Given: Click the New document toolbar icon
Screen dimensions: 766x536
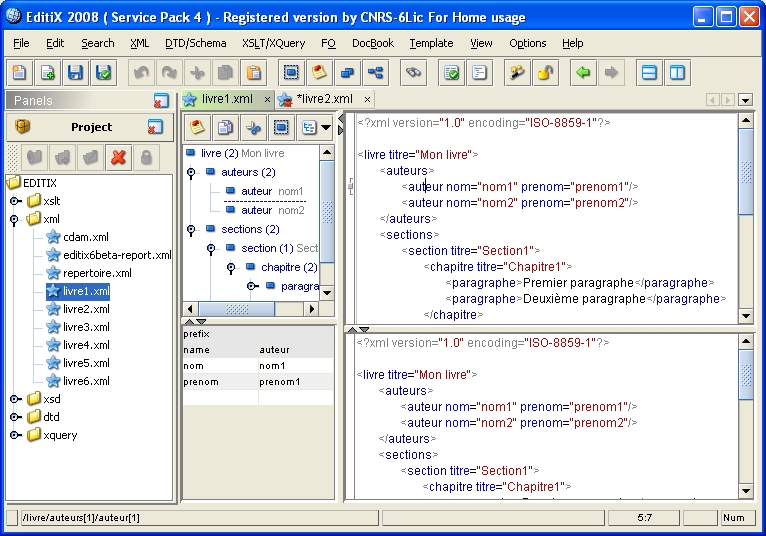Looking at the screenshot, I should pos(19,73).
